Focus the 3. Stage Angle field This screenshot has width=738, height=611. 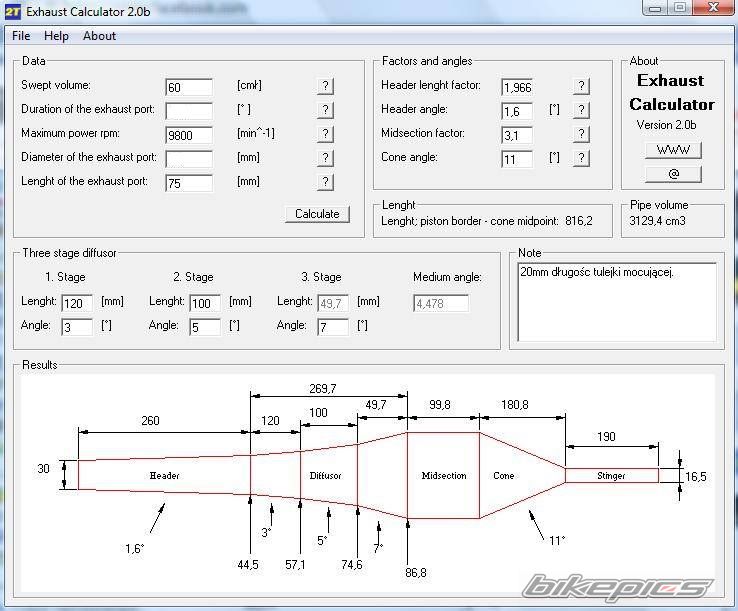pyautogui.click(x=333, y=328)
